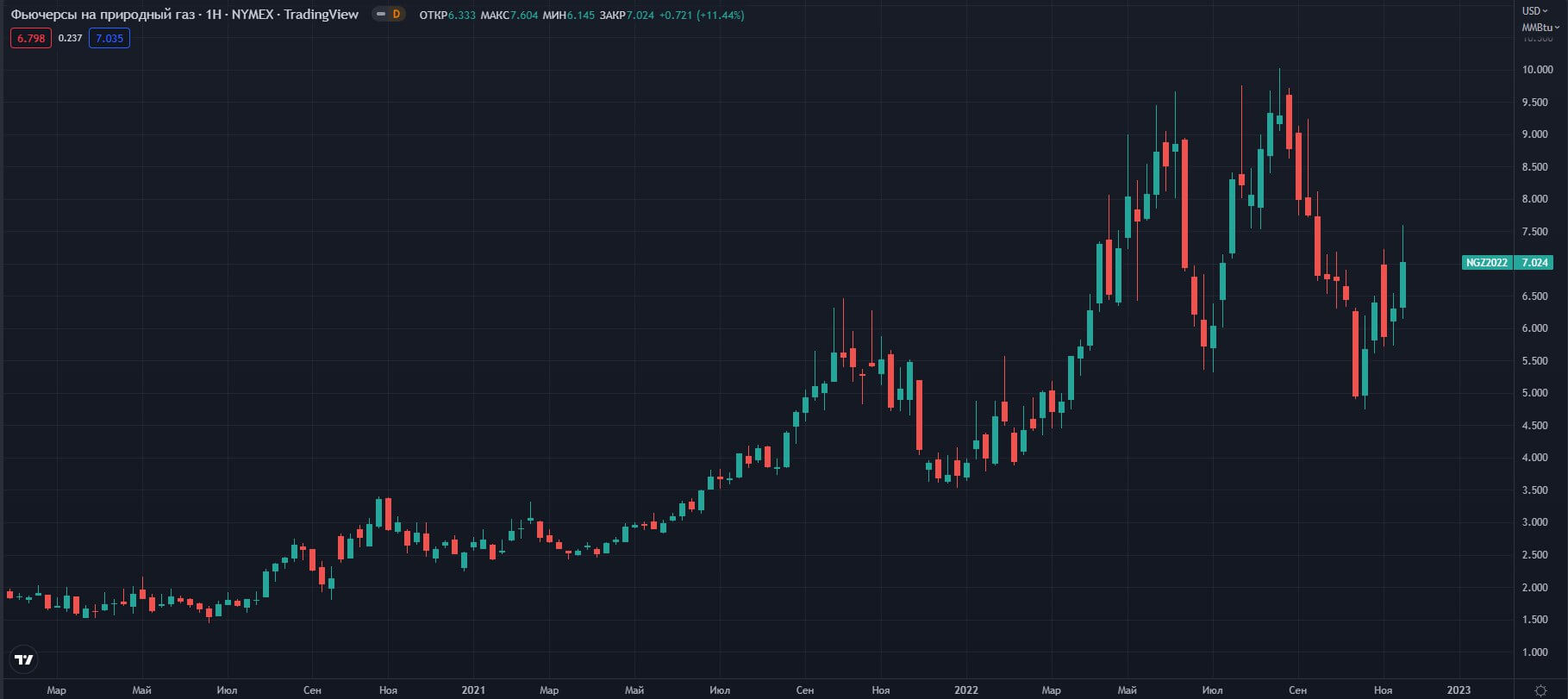Click the 5.000 price scale label
The image size is (1568, 699).
point(1535,393)
